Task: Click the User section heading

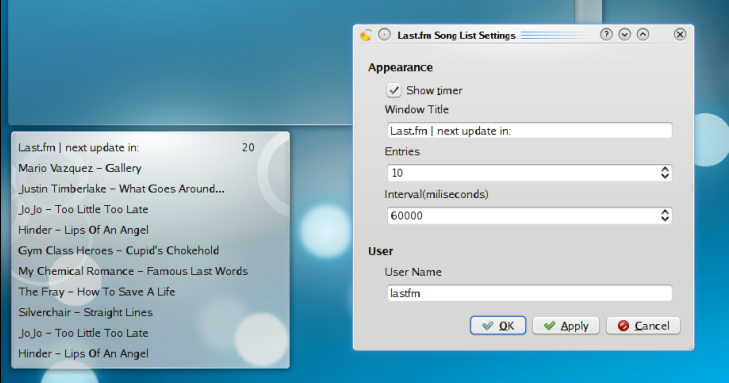Action: click(x=380, y=251)
